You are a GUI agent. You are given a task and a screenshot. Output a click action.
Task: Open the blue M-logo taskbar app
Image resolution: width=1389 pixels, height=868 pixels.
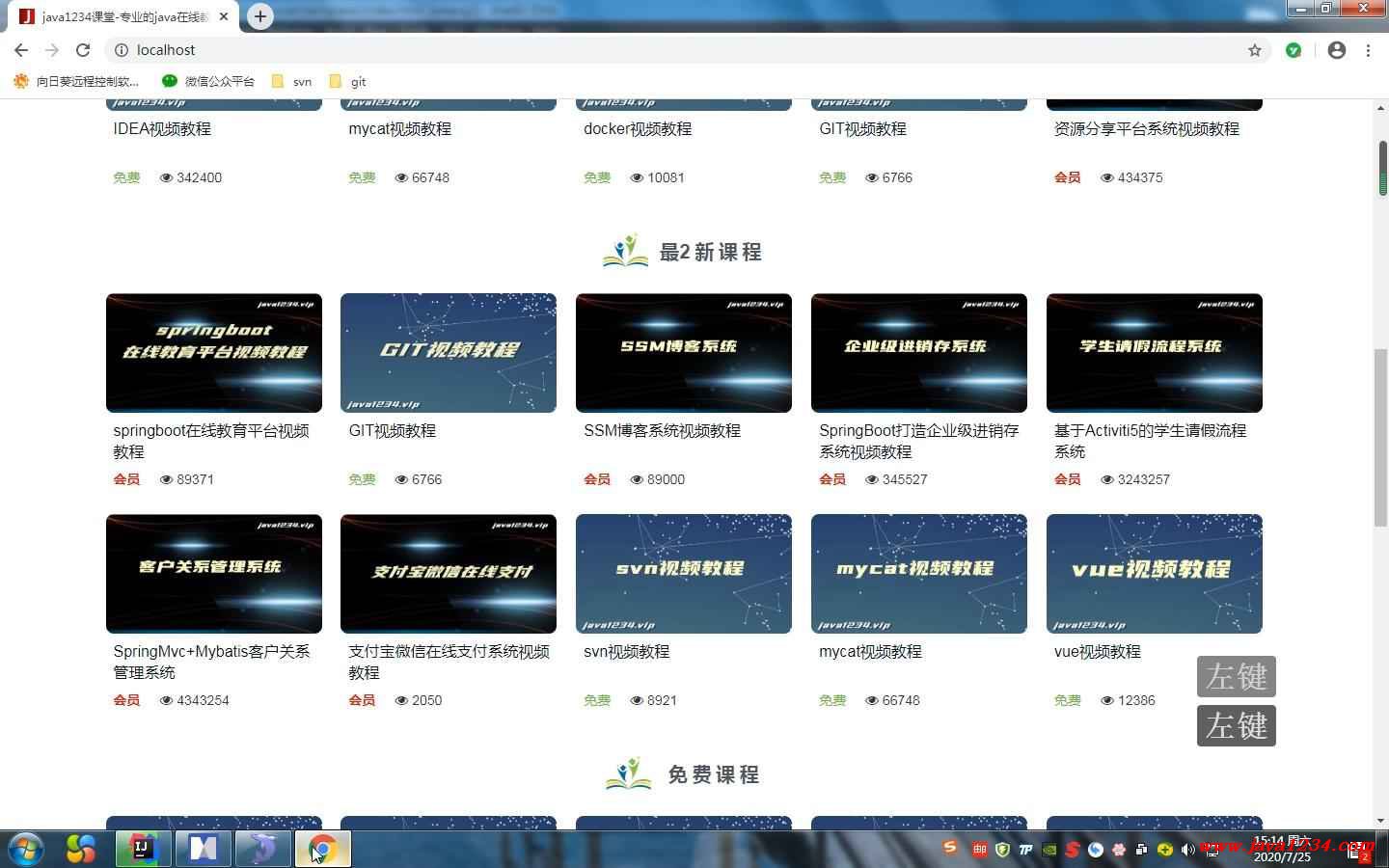coord(203,849)
